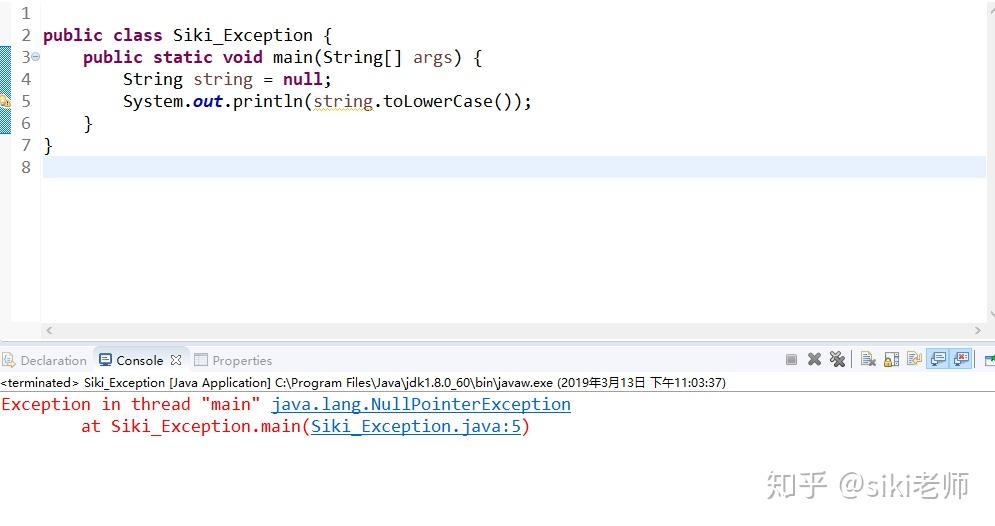995x526 pixels.
Task: Open the java.lang.NullPointerException link
Action: click(x=420, y=405)
